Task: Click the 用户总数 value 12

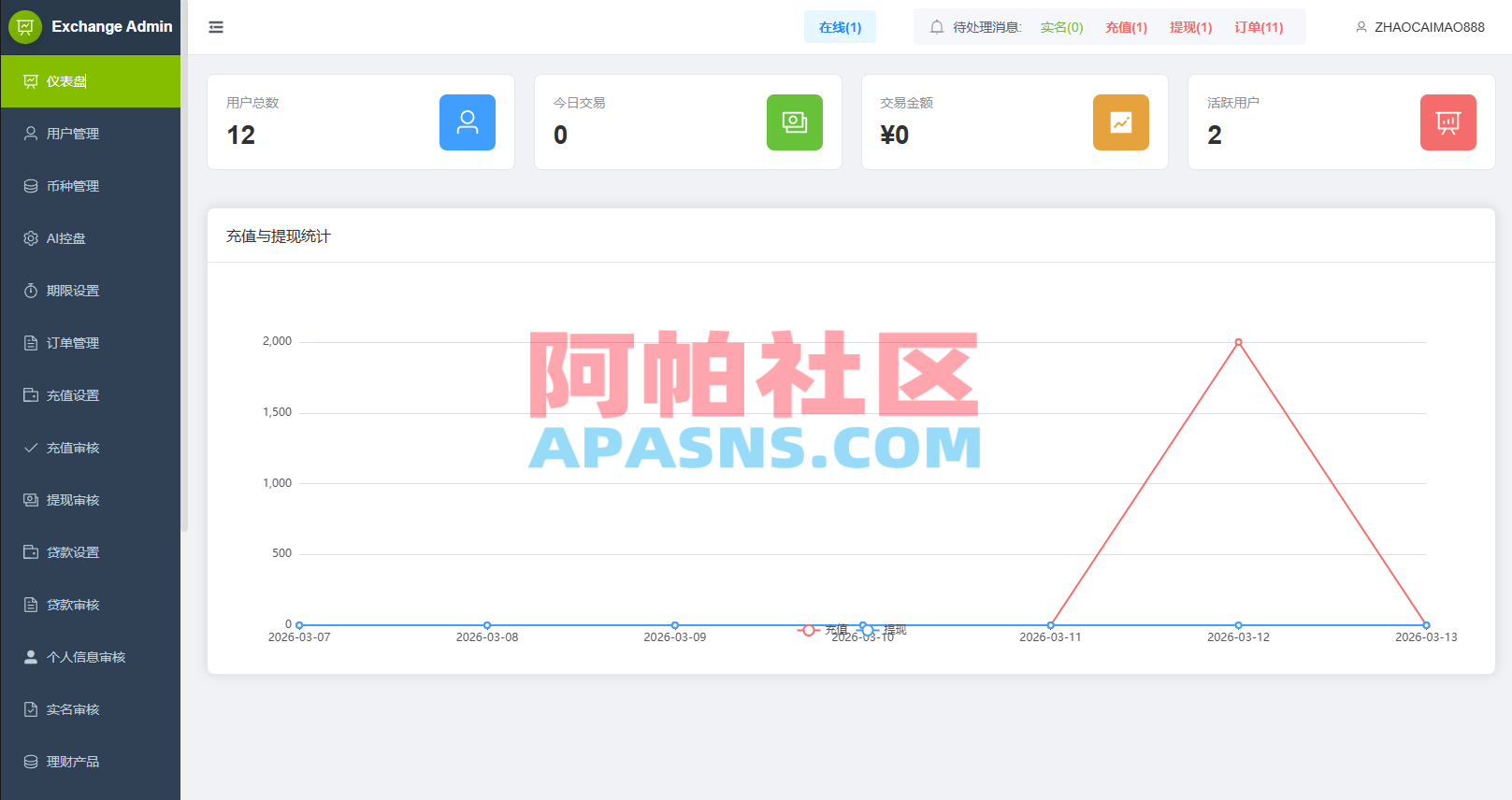Action: point(241,136)
